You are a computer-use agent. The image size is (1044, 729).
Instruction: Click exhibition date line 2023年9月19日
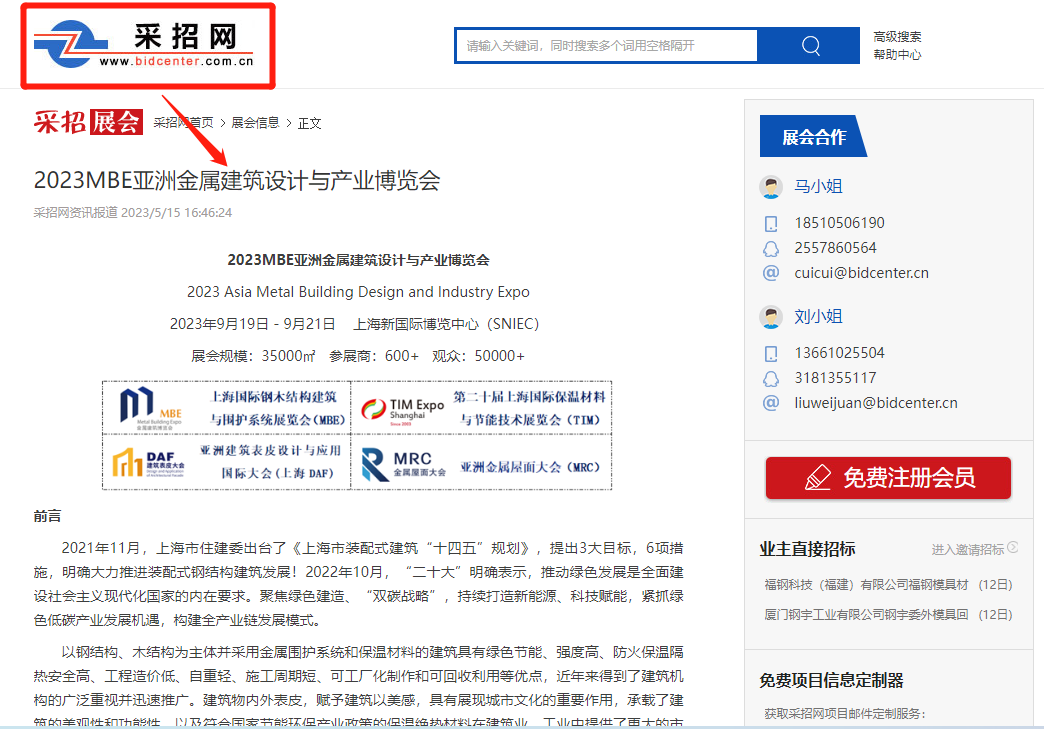[354, 324]
